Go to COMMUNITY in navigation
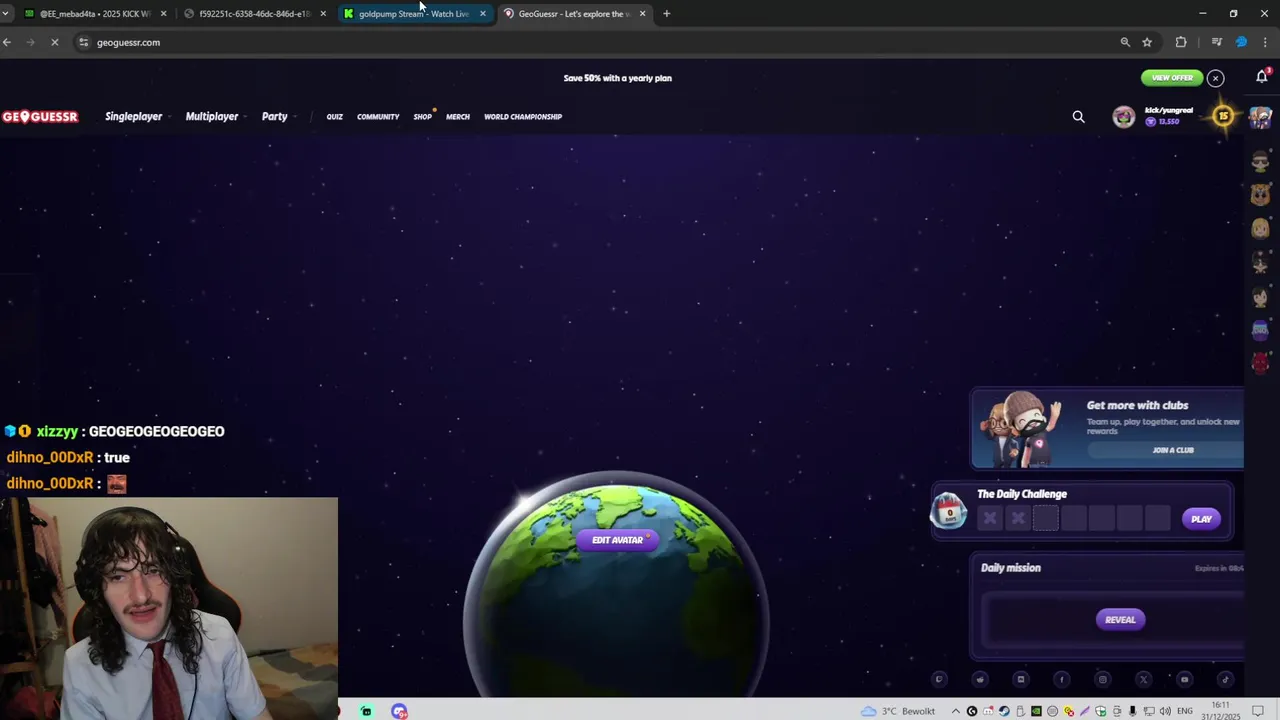This screenshot has height=720, width=1280. pyautogui.click(x=378, y=117)
